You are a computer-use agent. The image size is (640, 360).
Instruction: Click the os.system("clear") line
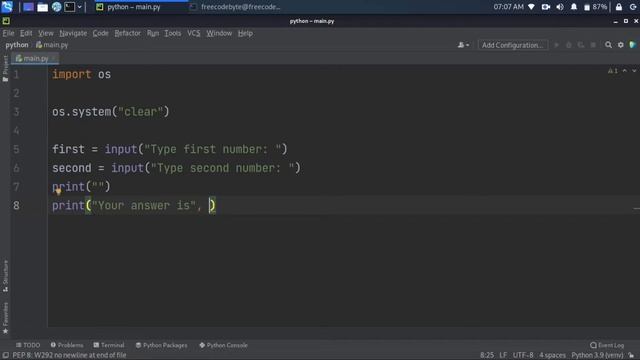coord(110,112)
